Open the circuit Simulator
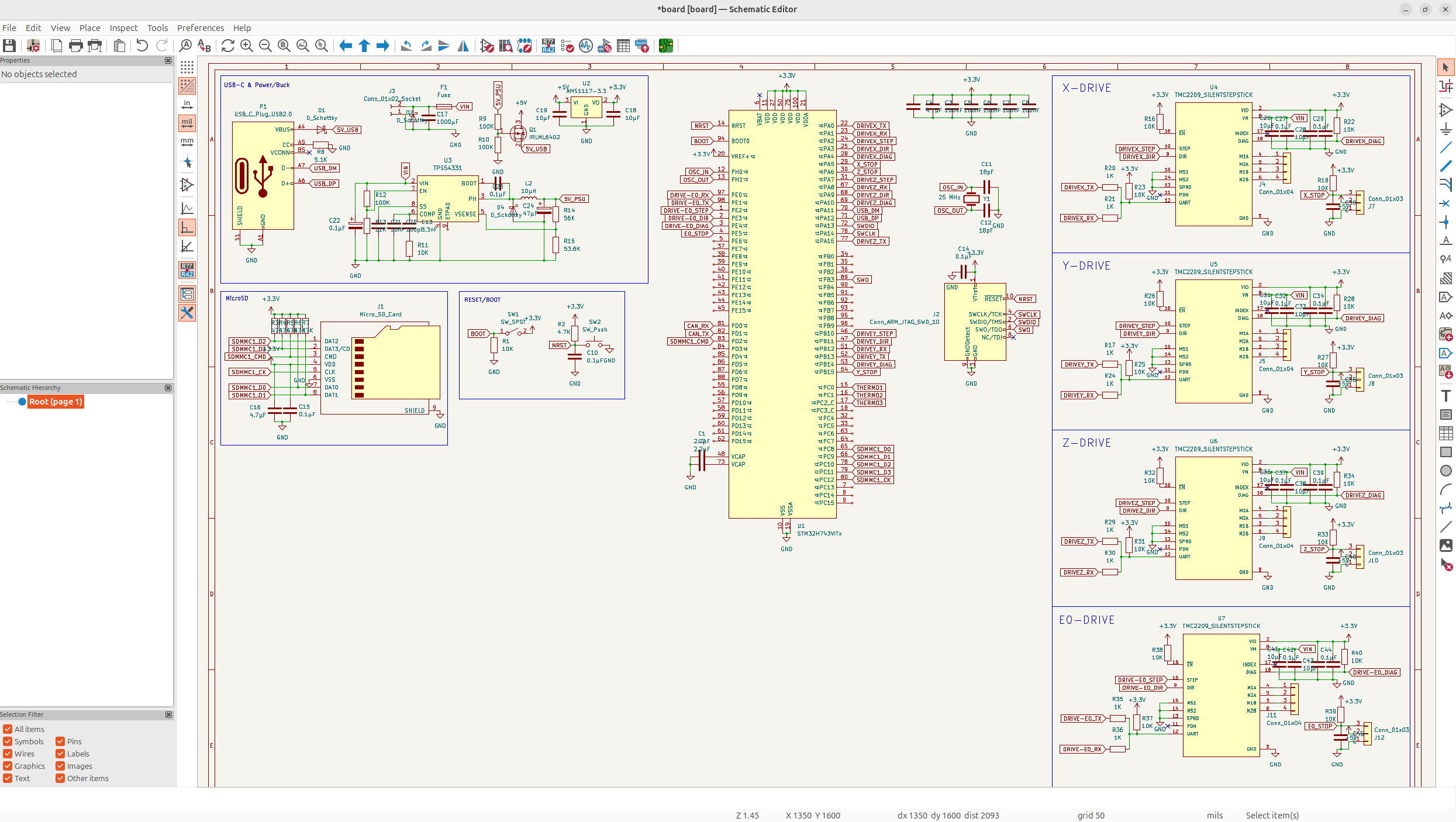The height and width of the screenshot is (822, 1456). point(585,45)
